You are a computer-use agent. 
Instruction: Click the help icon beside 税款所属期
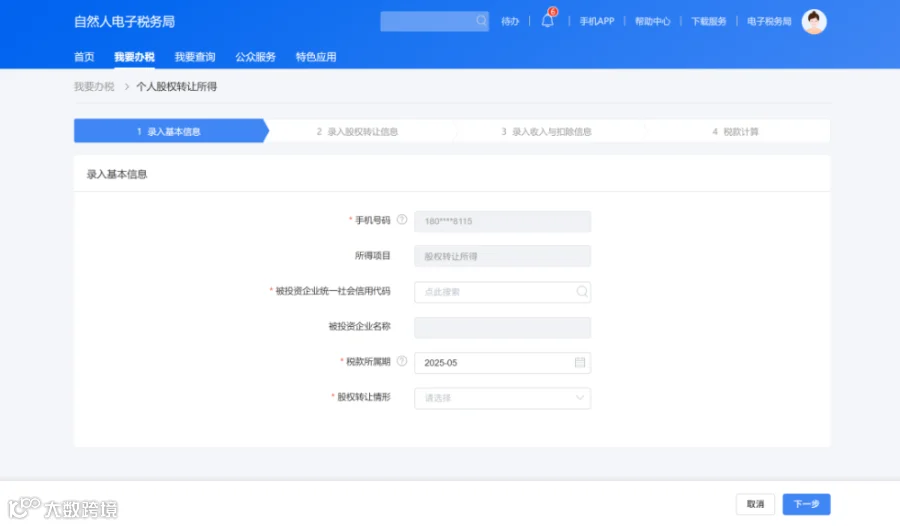click(x=402, y=361)
